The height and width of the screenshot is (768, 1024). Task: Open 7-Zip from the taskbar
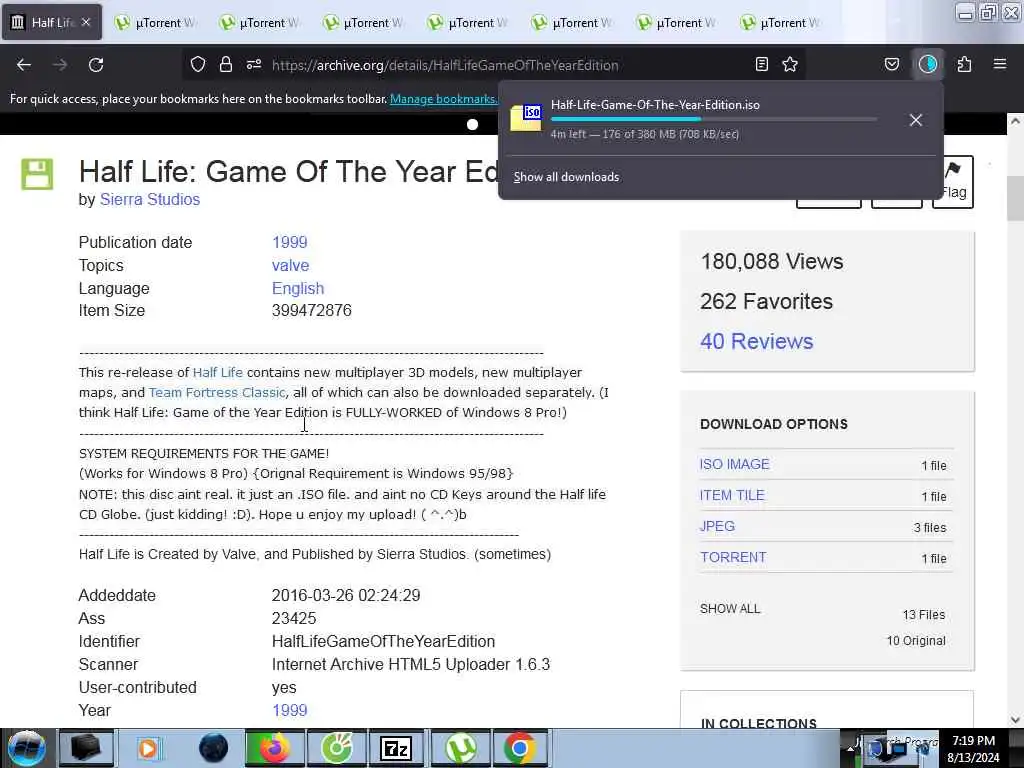[x=396, y=748]
